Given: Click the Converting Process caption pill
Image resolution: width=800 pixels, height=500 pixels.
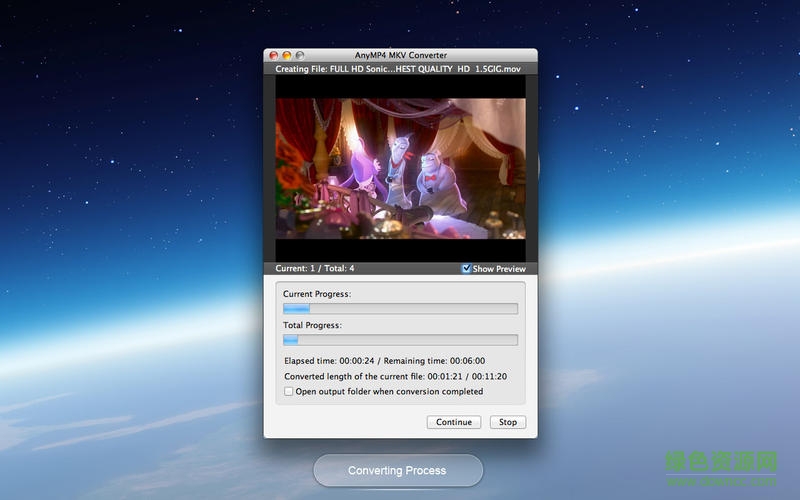Looking at the screenshot, I should [397, 470].
